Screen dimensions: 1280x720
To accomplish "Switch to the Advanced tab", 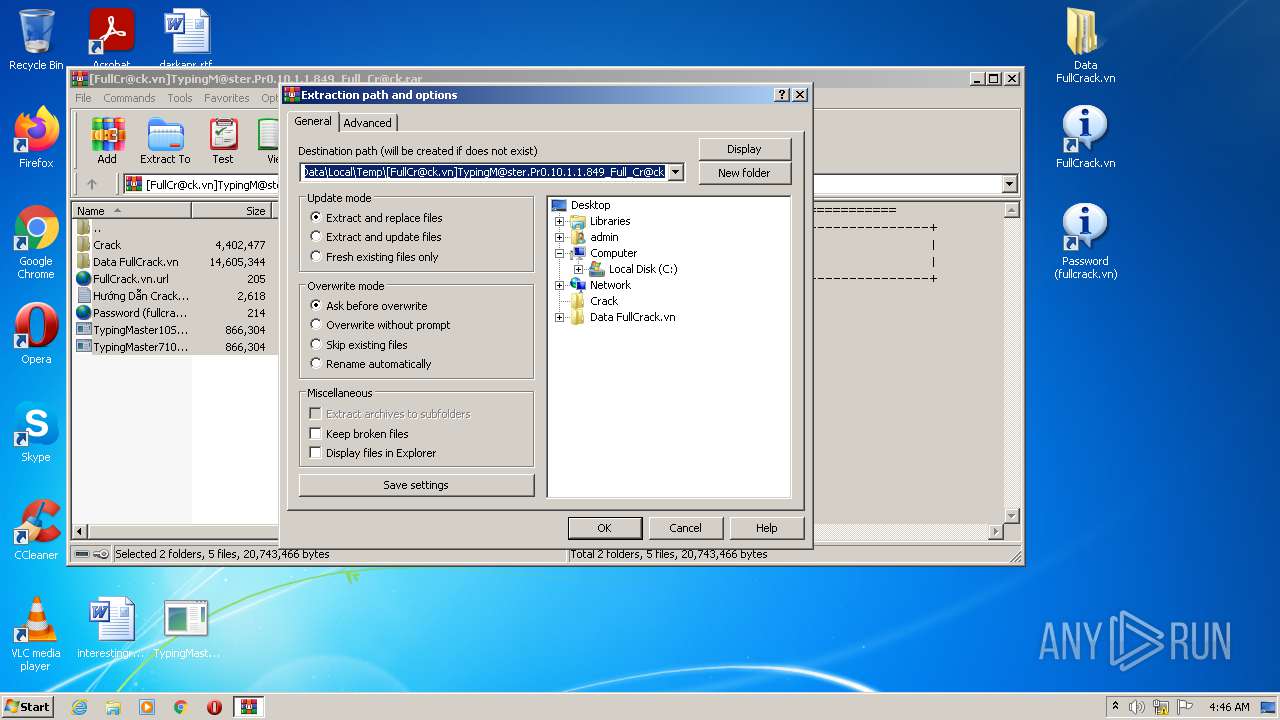I will pyautogui.click(x=368, y=123).
